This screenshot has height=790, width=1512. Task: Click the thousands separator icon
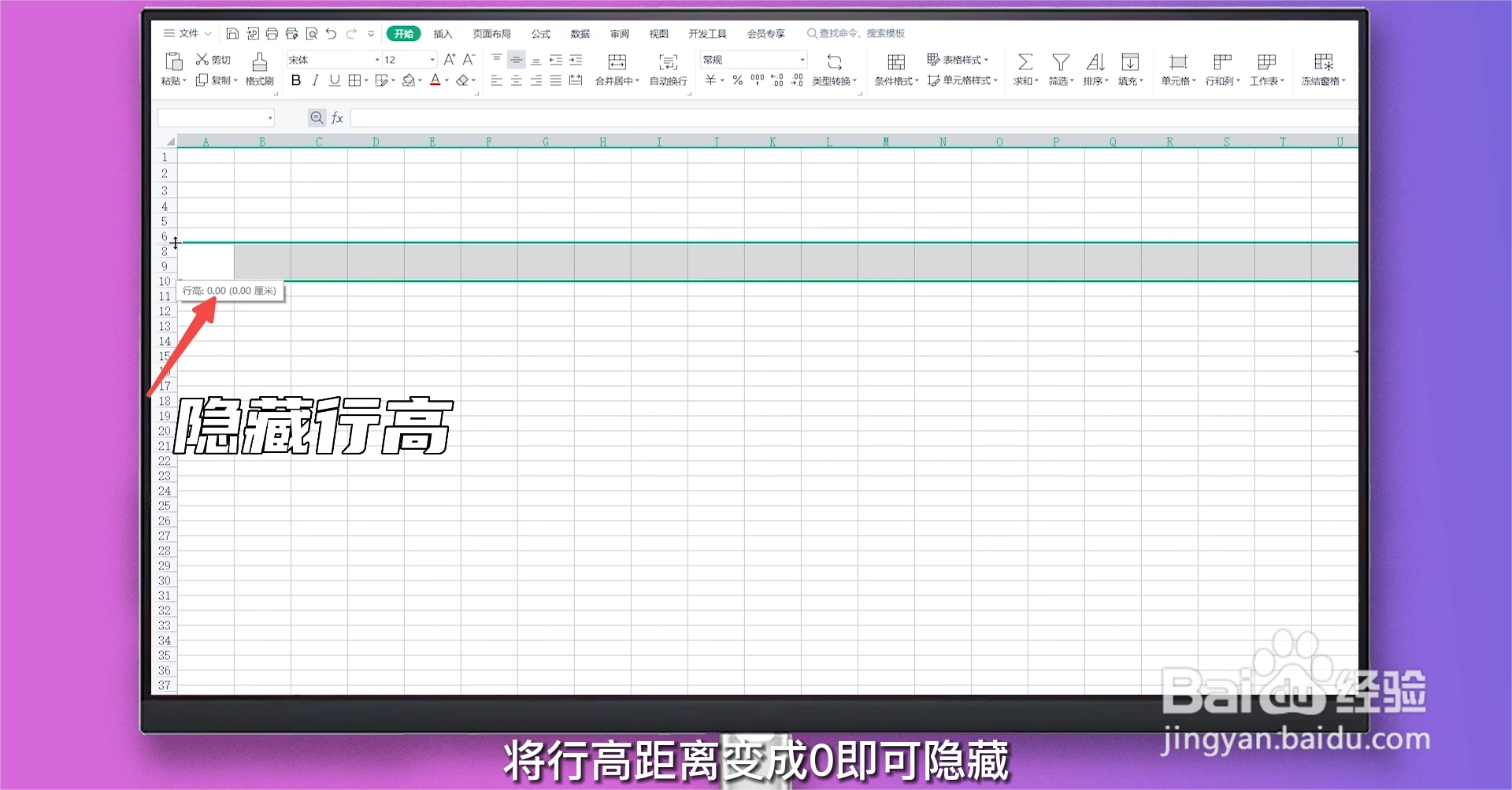758,80
